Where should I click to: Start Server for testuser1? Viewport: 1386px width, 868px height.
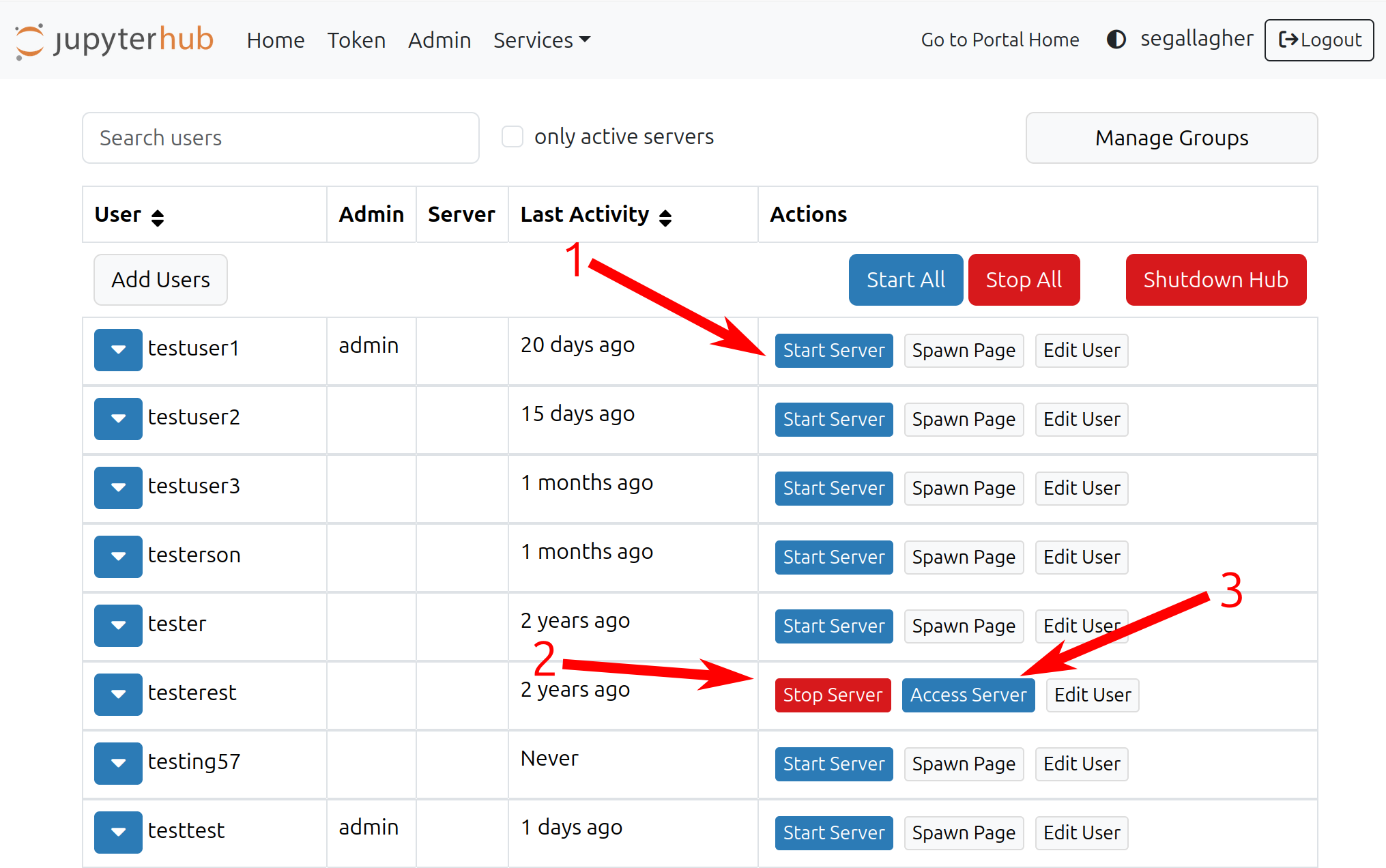pos(834,351)
